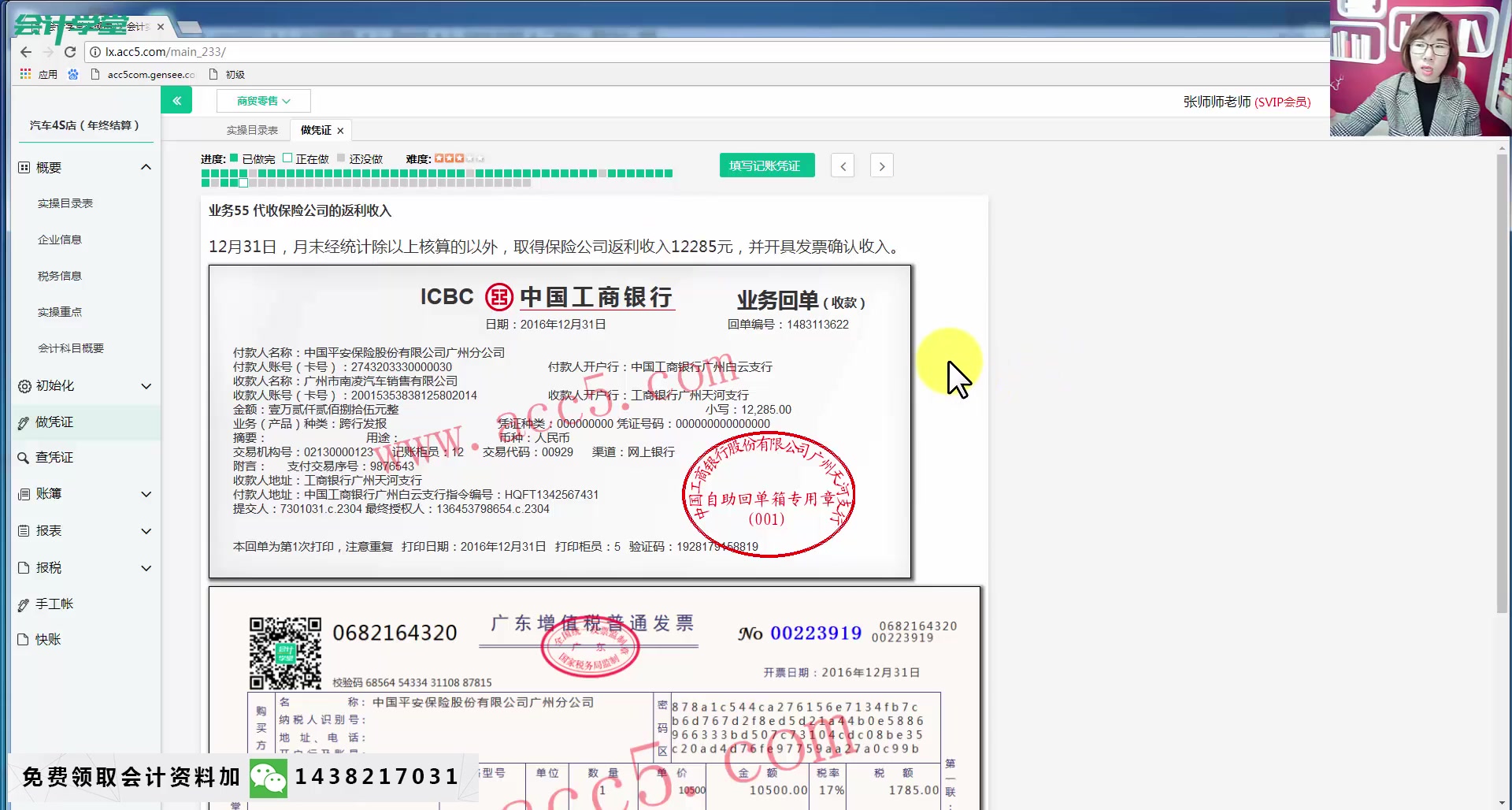Click the WeChat icon next to 1438217031

click(x=268, y=778)
